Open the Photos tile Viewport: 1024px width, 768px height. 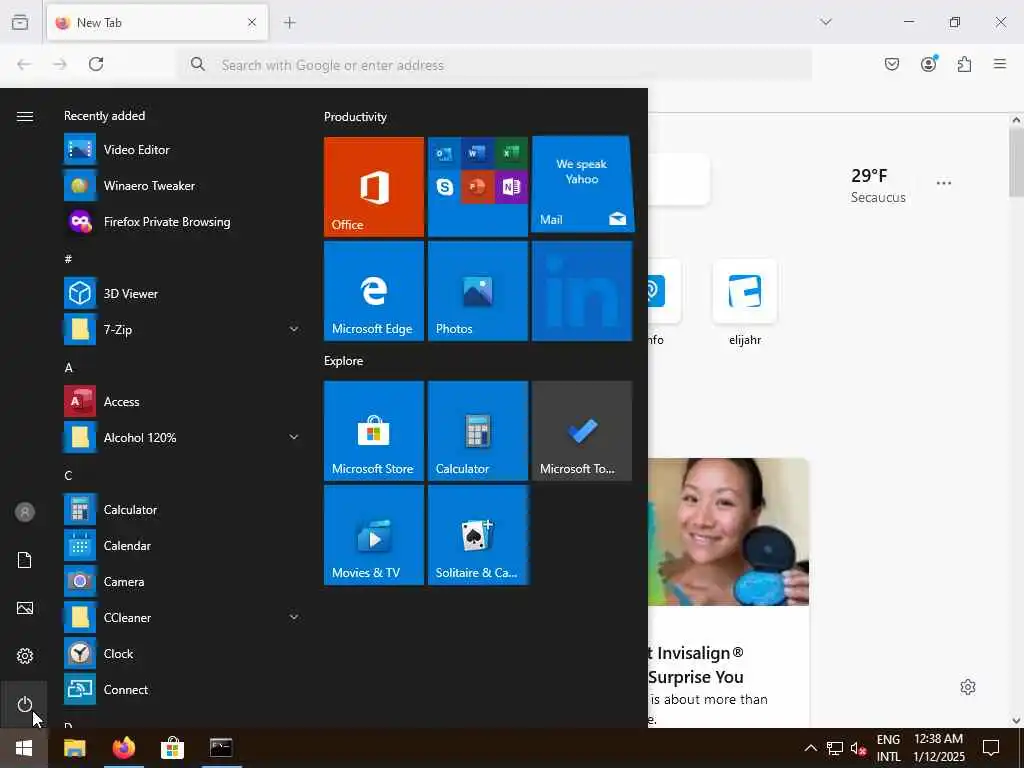click(477, 291)
